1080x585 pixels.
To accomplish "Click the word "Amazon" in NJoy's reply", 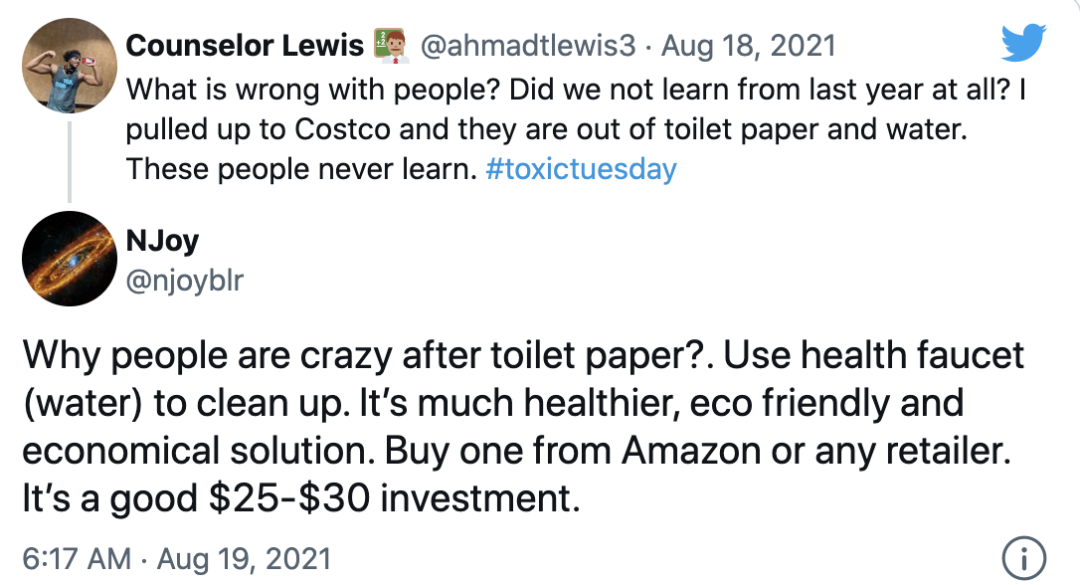I will [x=692, y=451].
